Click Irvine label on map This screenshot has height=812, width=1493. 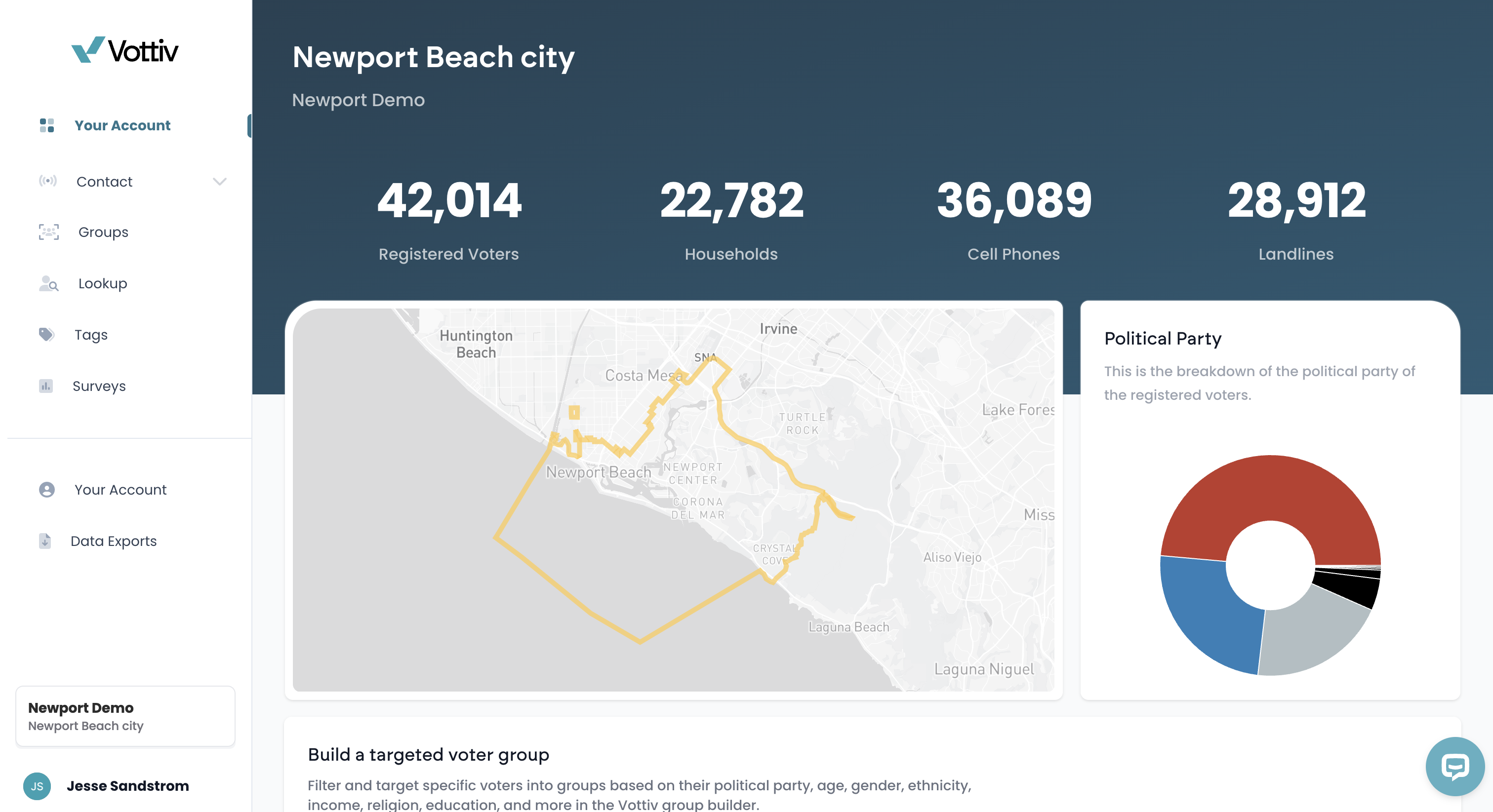click(x=778, y=329)
